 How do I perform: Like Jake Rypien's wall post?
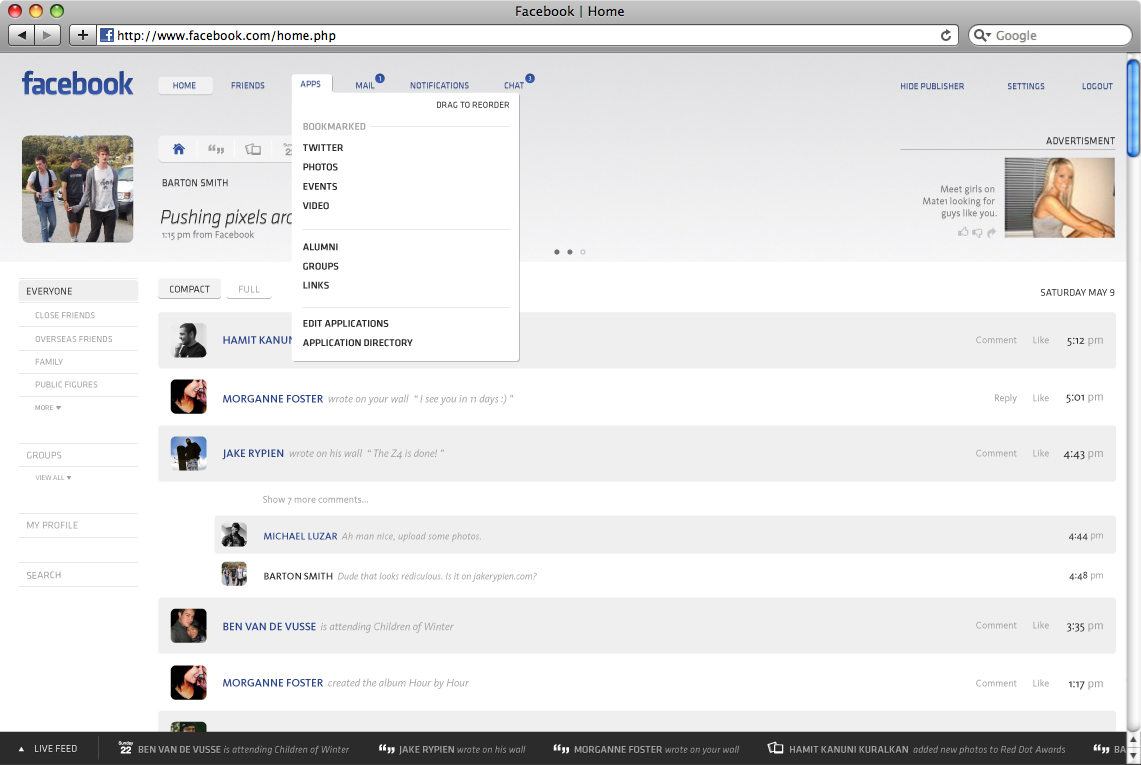pyautogui.click(x=1041, y=453)
